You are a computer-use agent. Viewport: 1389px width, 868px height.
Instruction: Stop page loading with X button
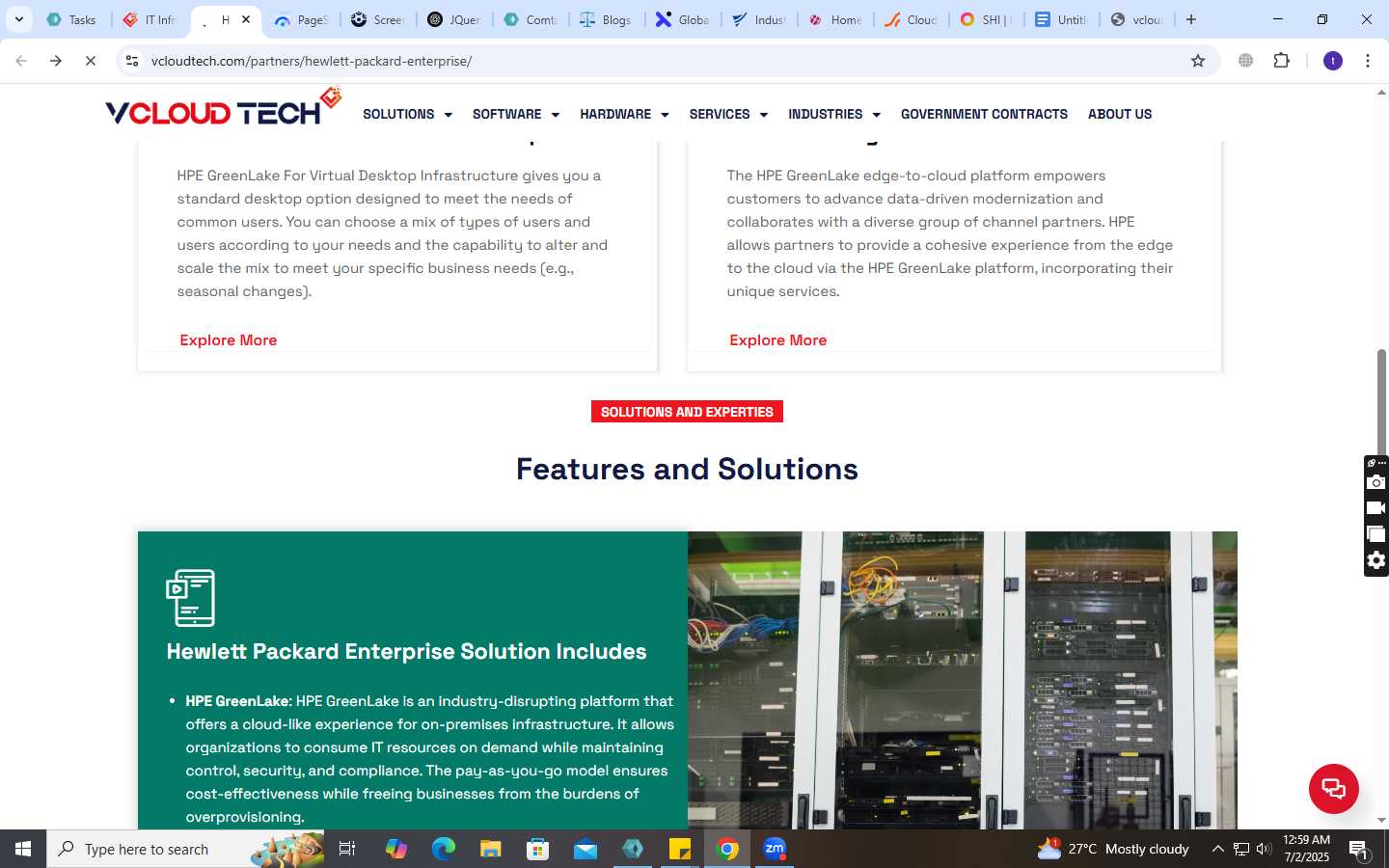click(x=90, y=61)
